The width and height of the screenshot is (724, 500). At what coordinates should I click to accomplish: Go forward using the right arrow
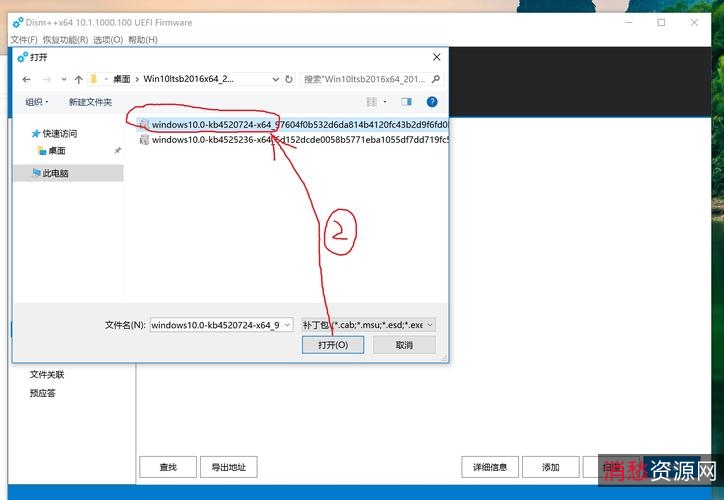47,79
